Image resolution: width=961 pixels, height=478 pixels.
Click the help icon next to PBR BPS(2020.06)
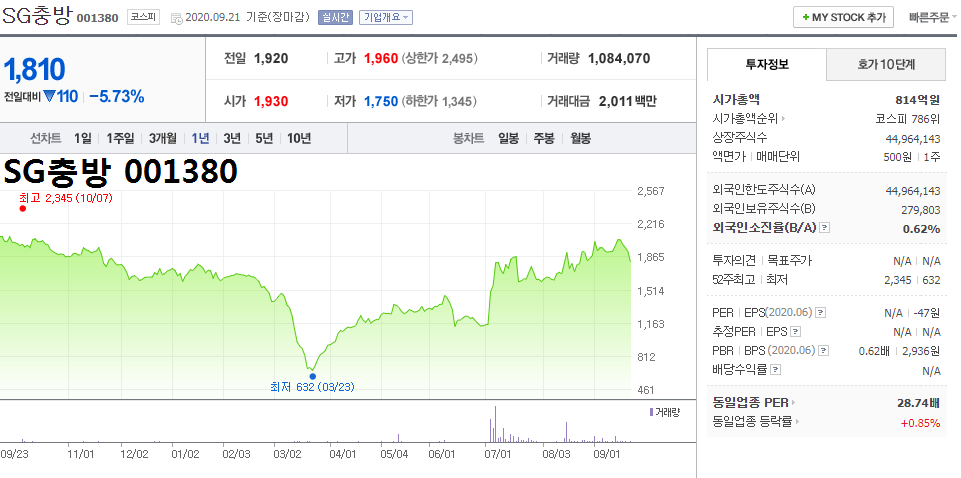click(824, 351)
